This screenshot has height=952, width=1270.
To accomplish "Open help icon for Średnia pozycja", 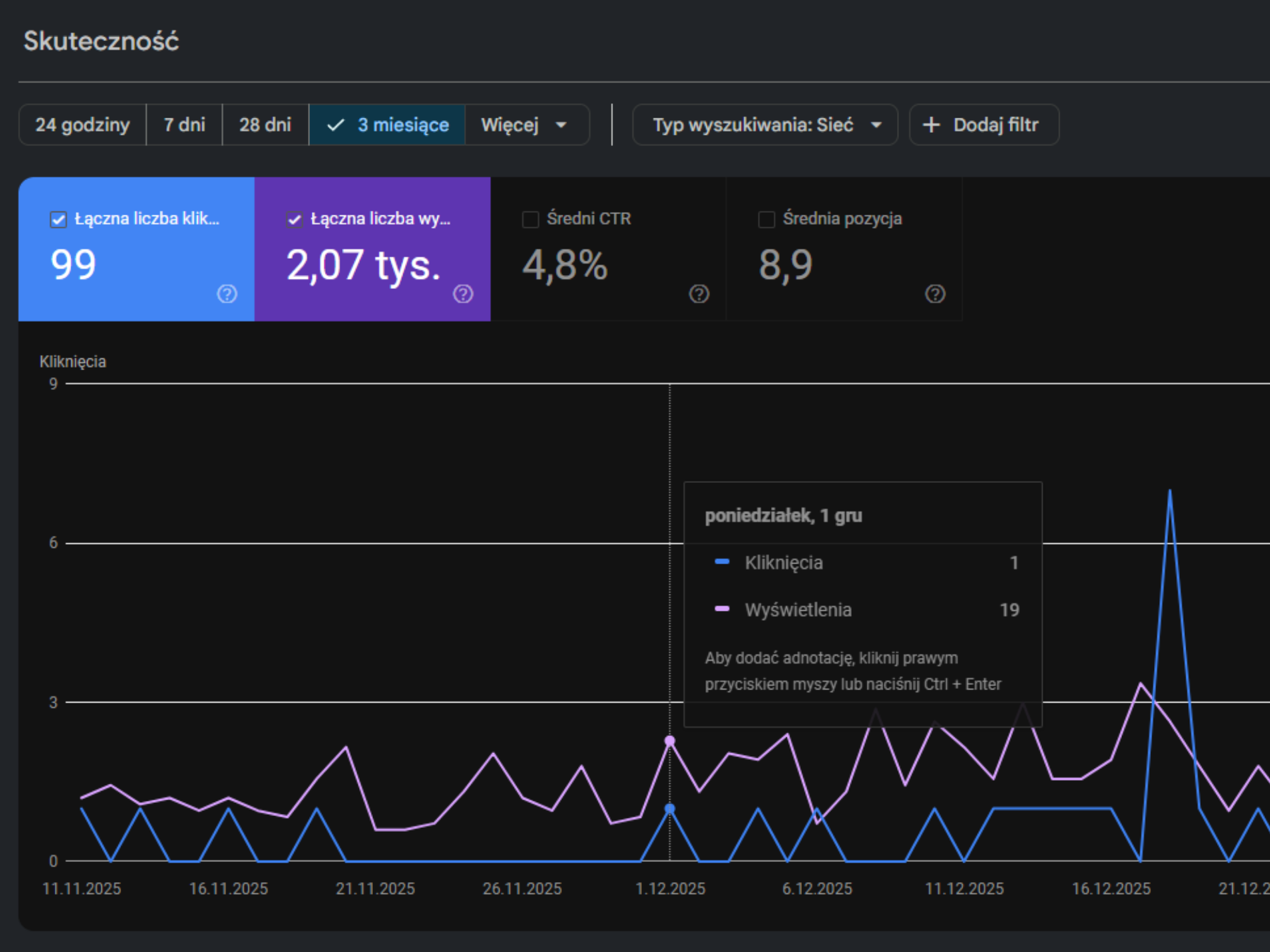I will 935,294.
